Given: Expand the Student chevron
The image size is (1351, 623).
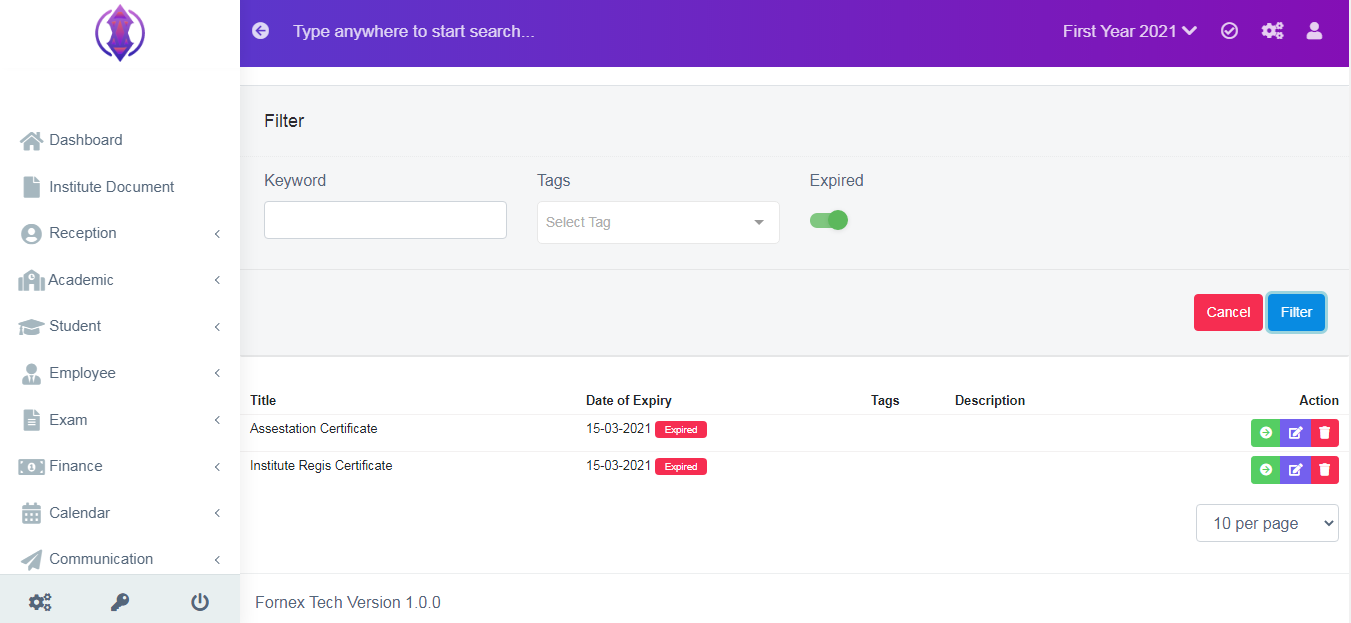Looking at the screenshot, I should tap(217, 327).
